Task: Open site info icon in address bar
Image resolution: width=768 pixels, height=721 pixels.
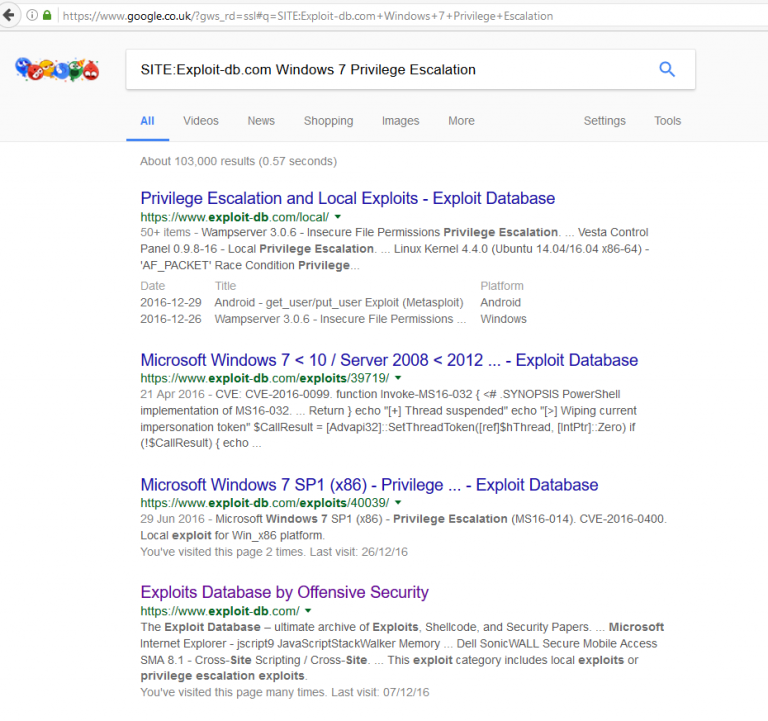Action: click(32, 15)
